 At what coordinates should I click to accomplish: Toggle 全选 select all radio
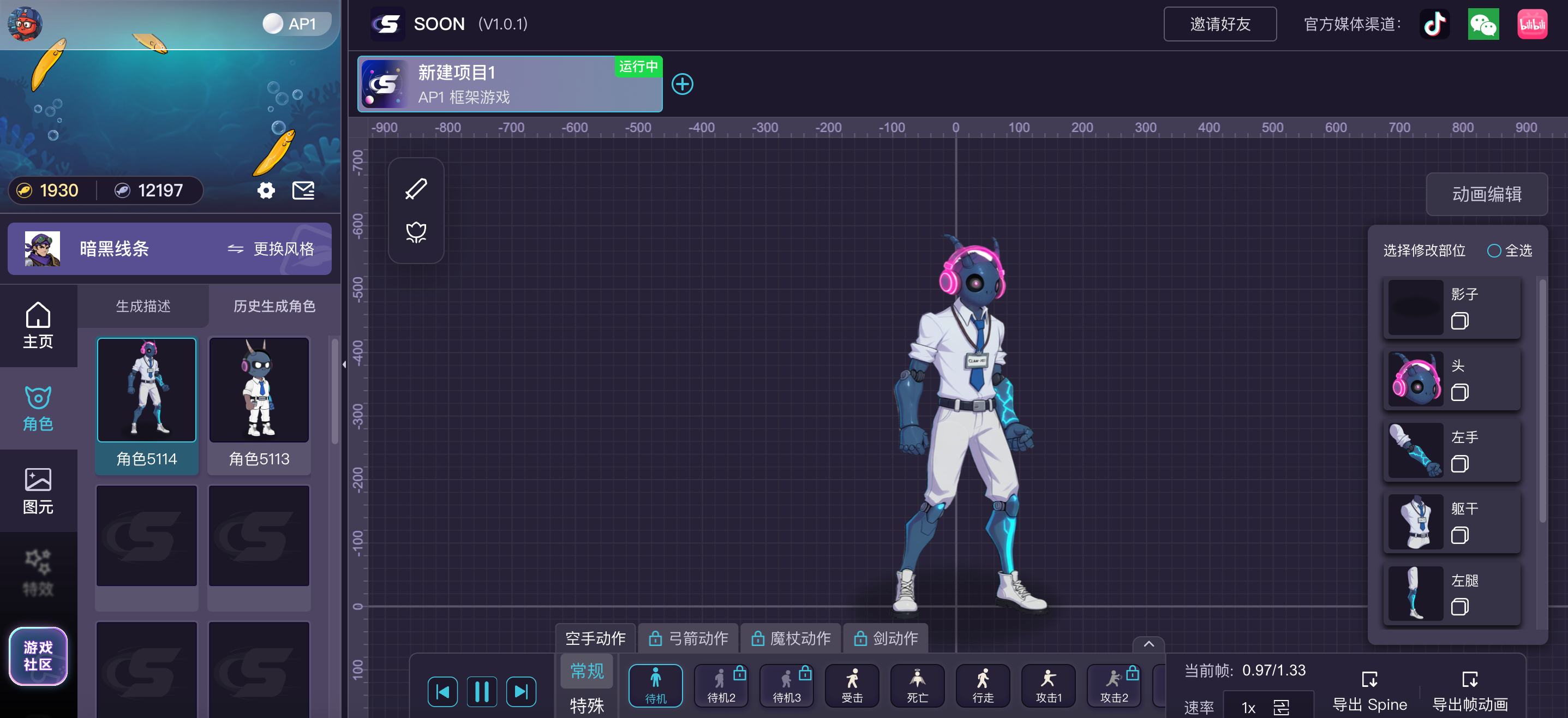pyautogui.click(x=1494, y=250)
